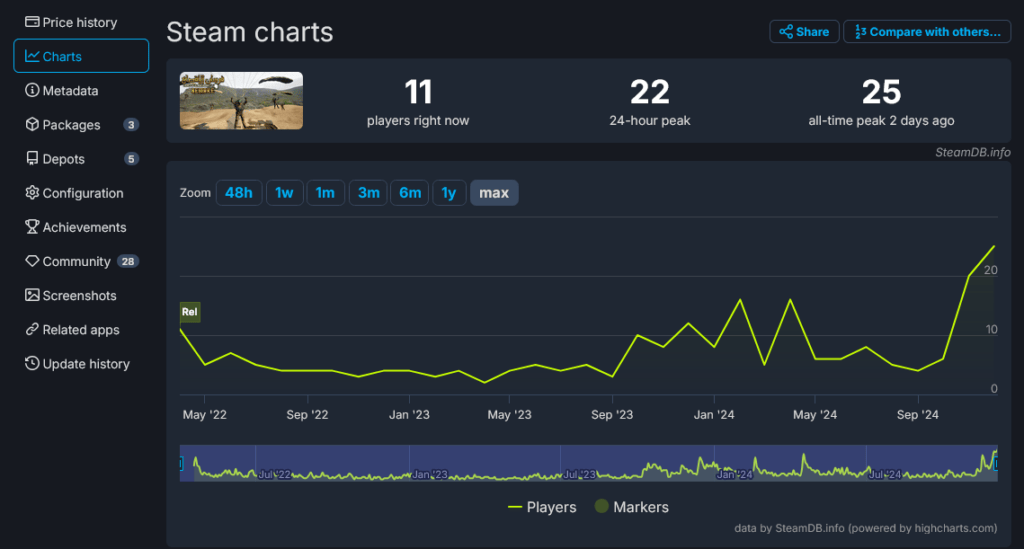This screenshot has height=549, width=1024.
Task: Open Update history label
Action: click(86, 364)
